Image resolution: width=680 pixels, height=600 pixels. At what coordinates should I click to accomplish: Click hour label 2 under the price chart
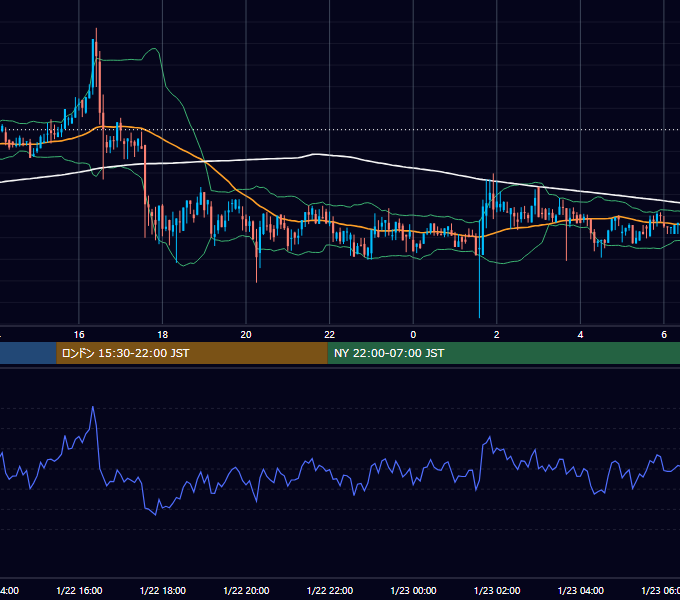[497, 334]
